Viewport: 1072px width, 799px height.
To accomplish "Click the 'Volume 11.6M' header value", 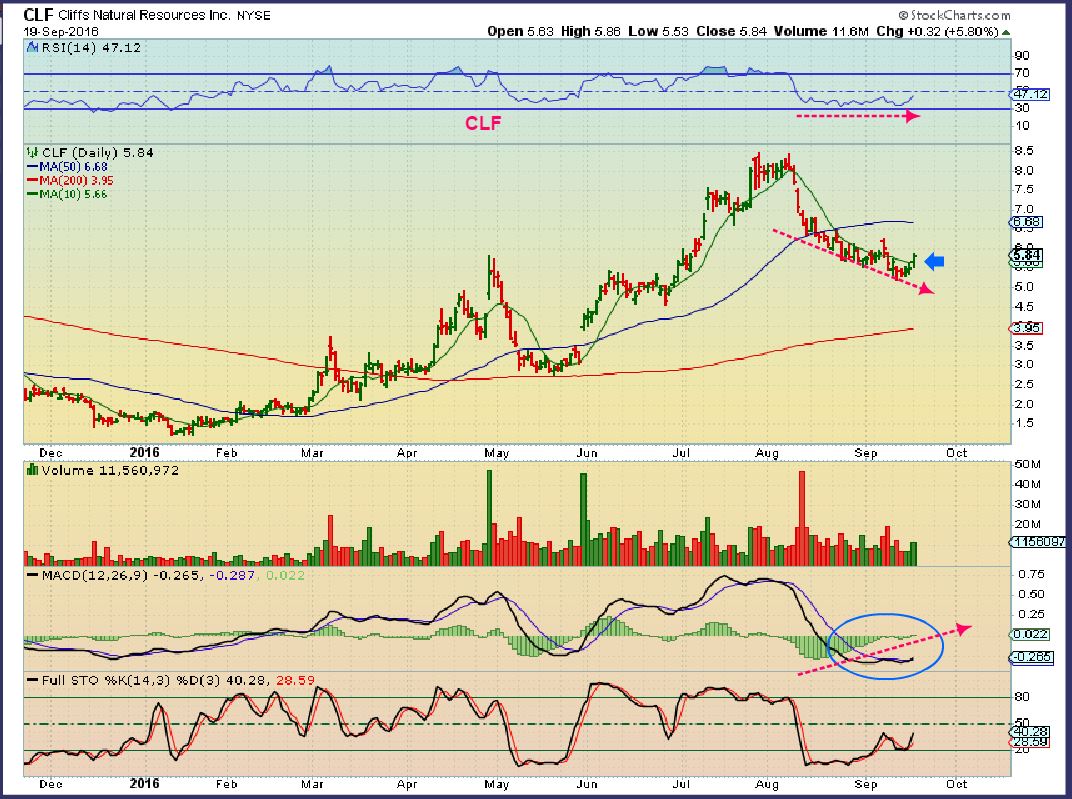I will 821,31.
